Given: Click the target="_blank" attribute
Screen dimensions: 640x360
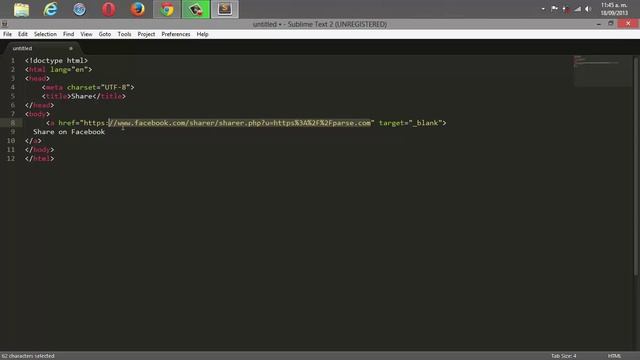Looking at the screenshot, I should (411, 123).
